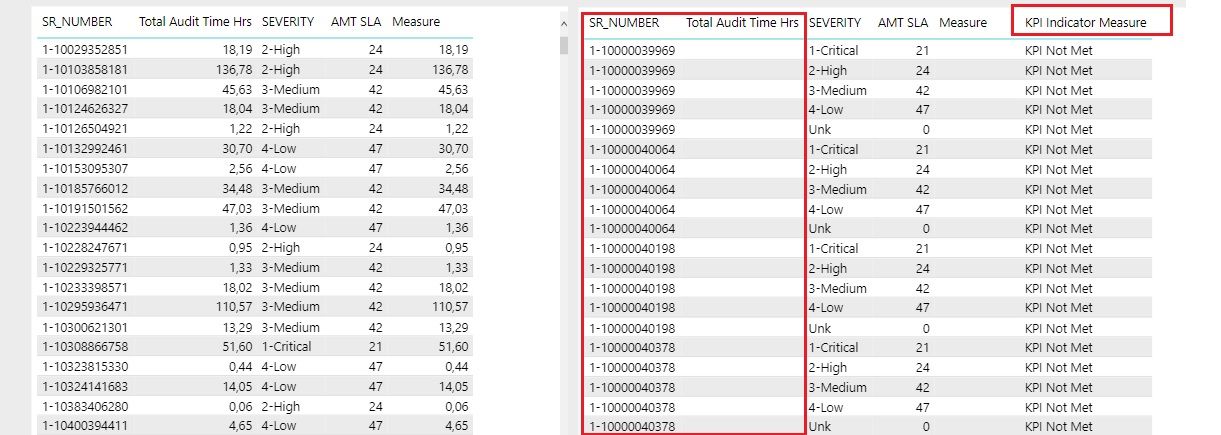Click 1-Critical severity for SR 1-10000040064
This screenshot has height=435, width=1221.
point(833,150)
